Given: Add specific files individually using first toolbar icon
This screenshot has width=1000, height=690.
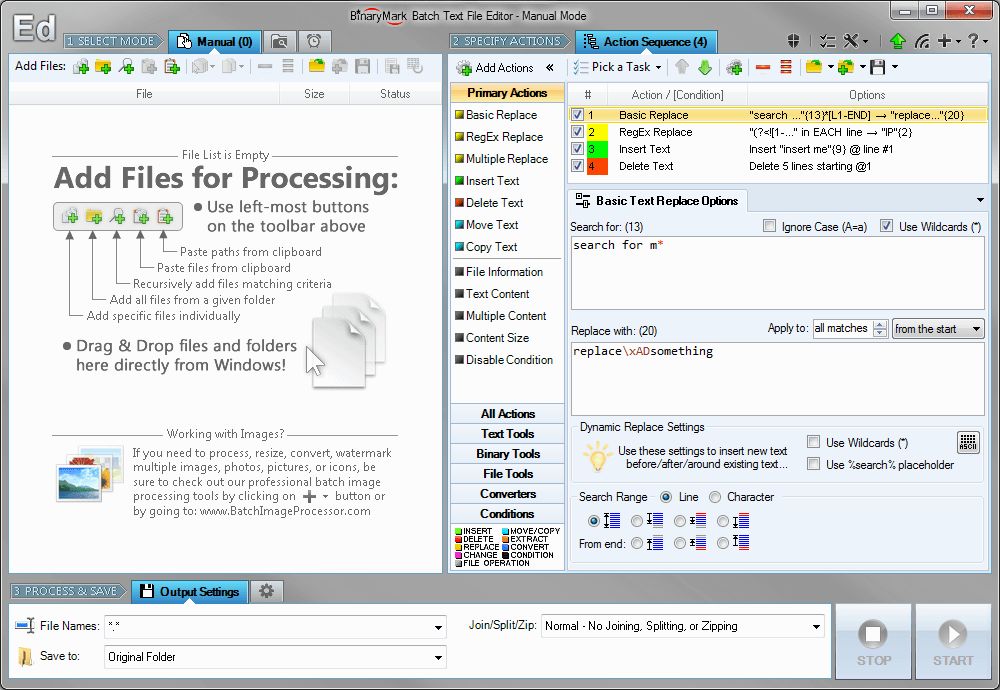Looking at the screenshot, I should pos(81,66).
